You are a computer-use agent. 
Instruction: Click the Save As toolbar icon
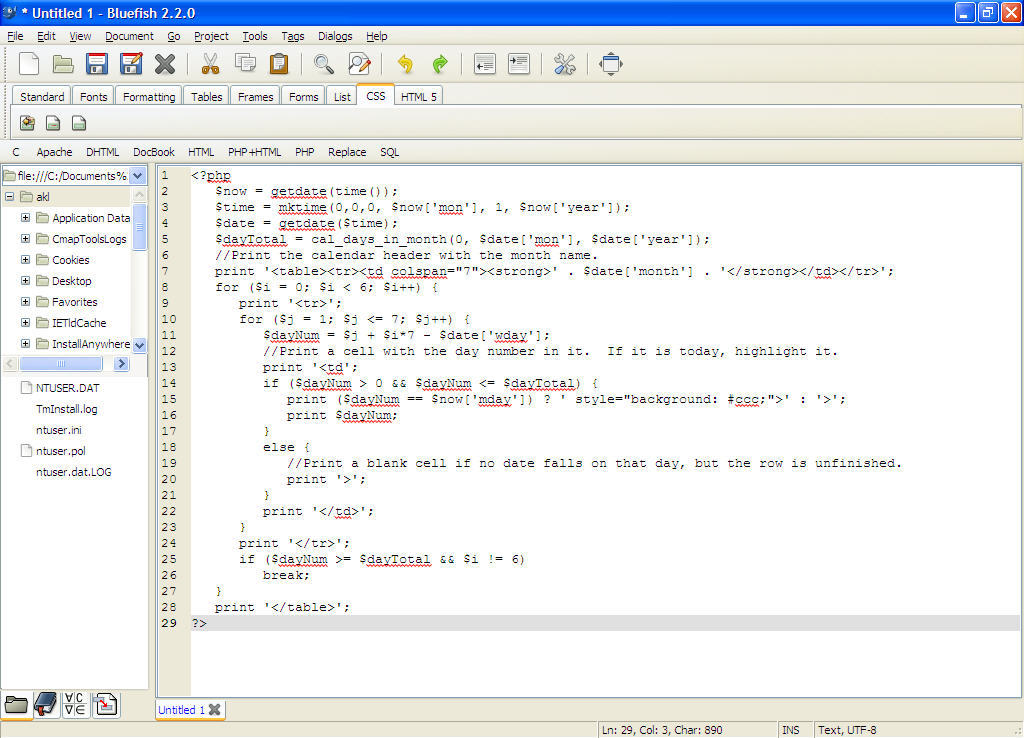(131, 63)
